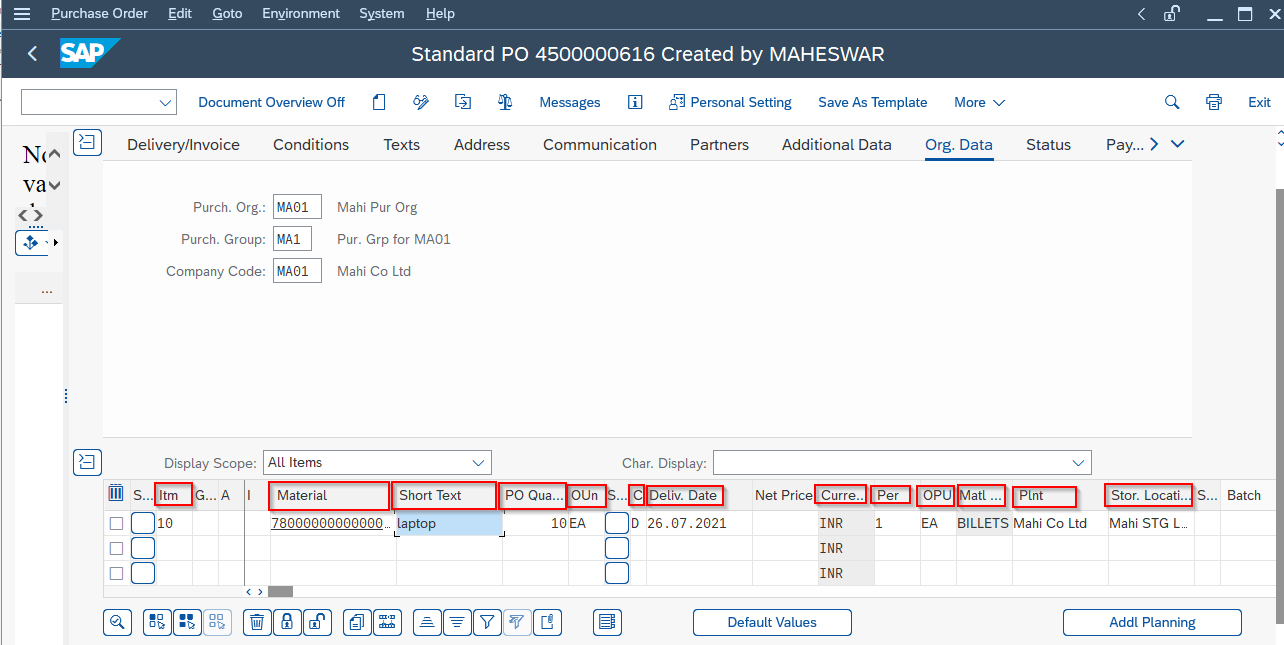The height and width of the screenshot is (645, 1284).
Task: Toggle the box before D in item 10 row
Action: 617,523
